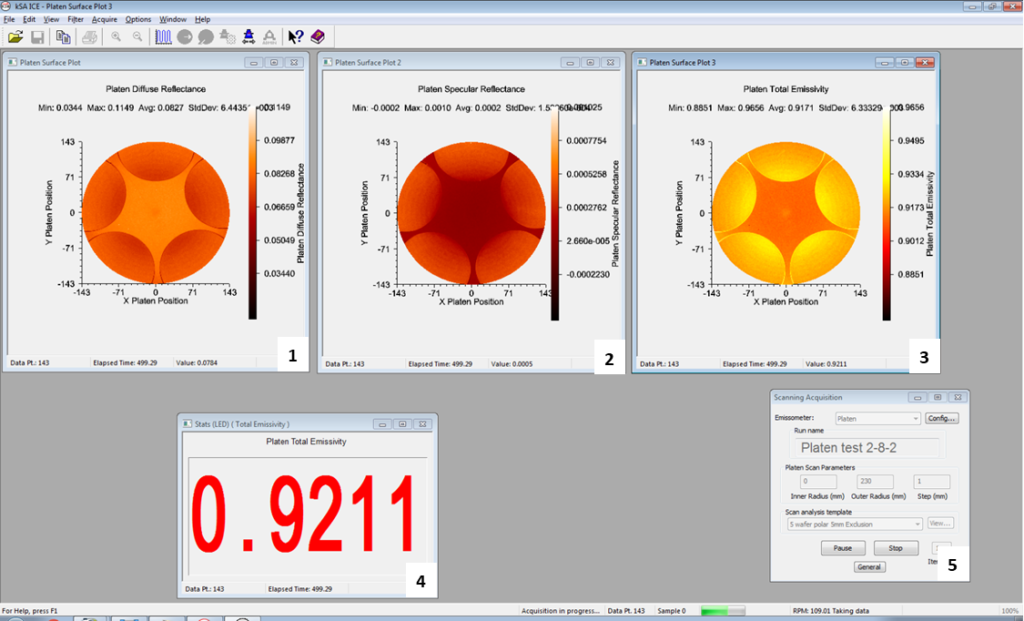Open the Filter menu
This screenshot has width=1024, height=621.
pos(76,19)
